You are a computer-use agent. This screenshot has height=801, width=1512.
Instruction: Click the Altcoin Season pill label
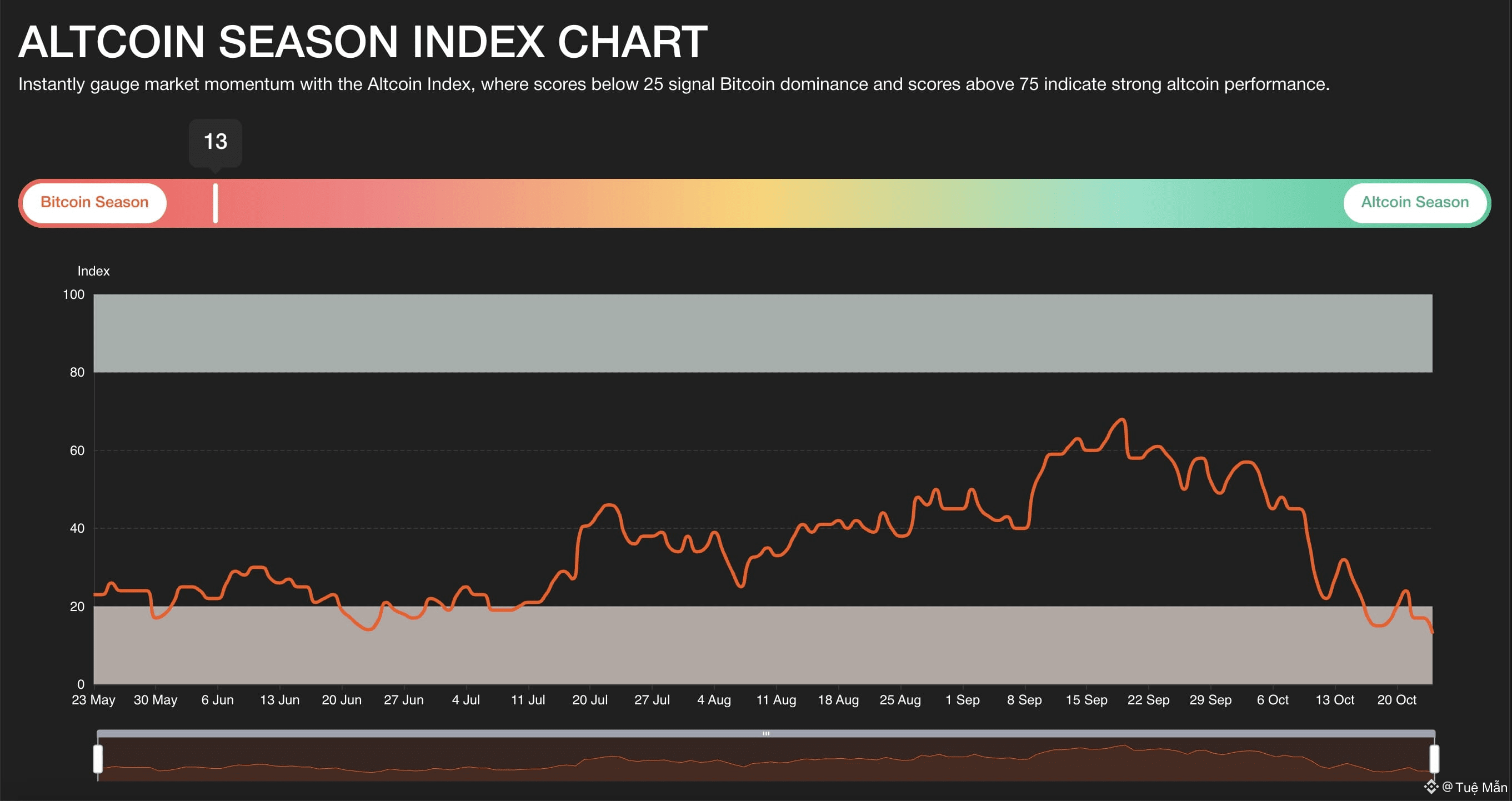[x=1414, y=202]
